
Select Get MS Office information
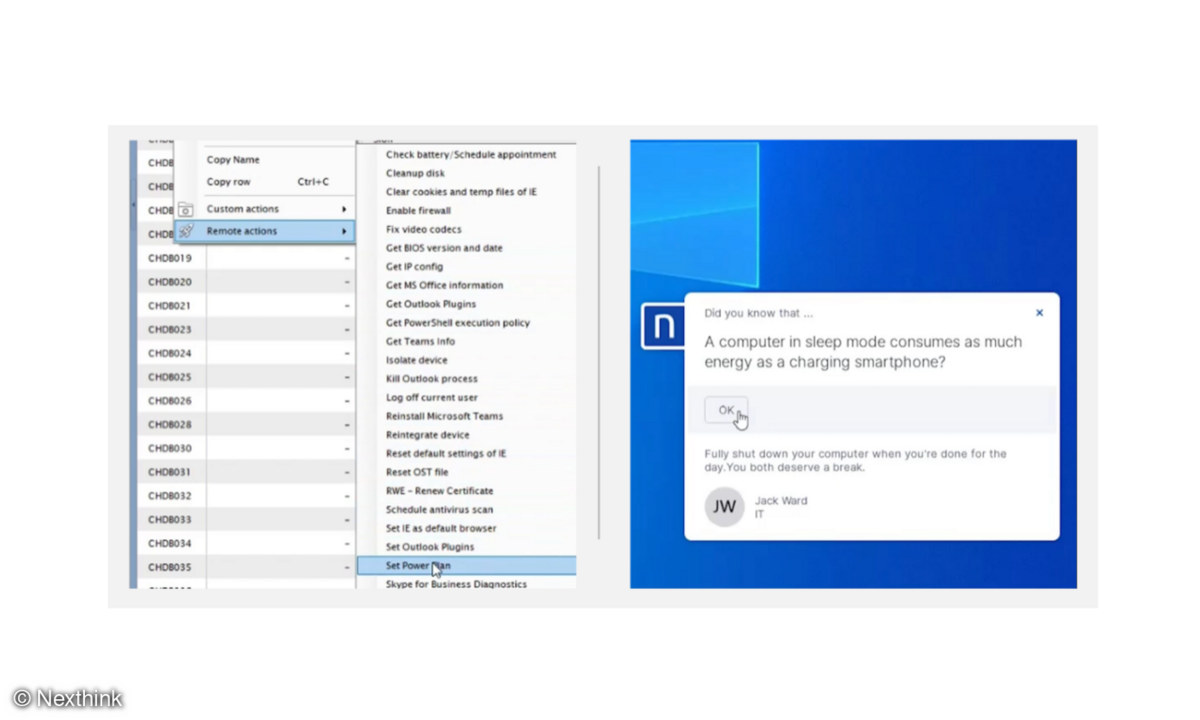(x=445, y=285)
